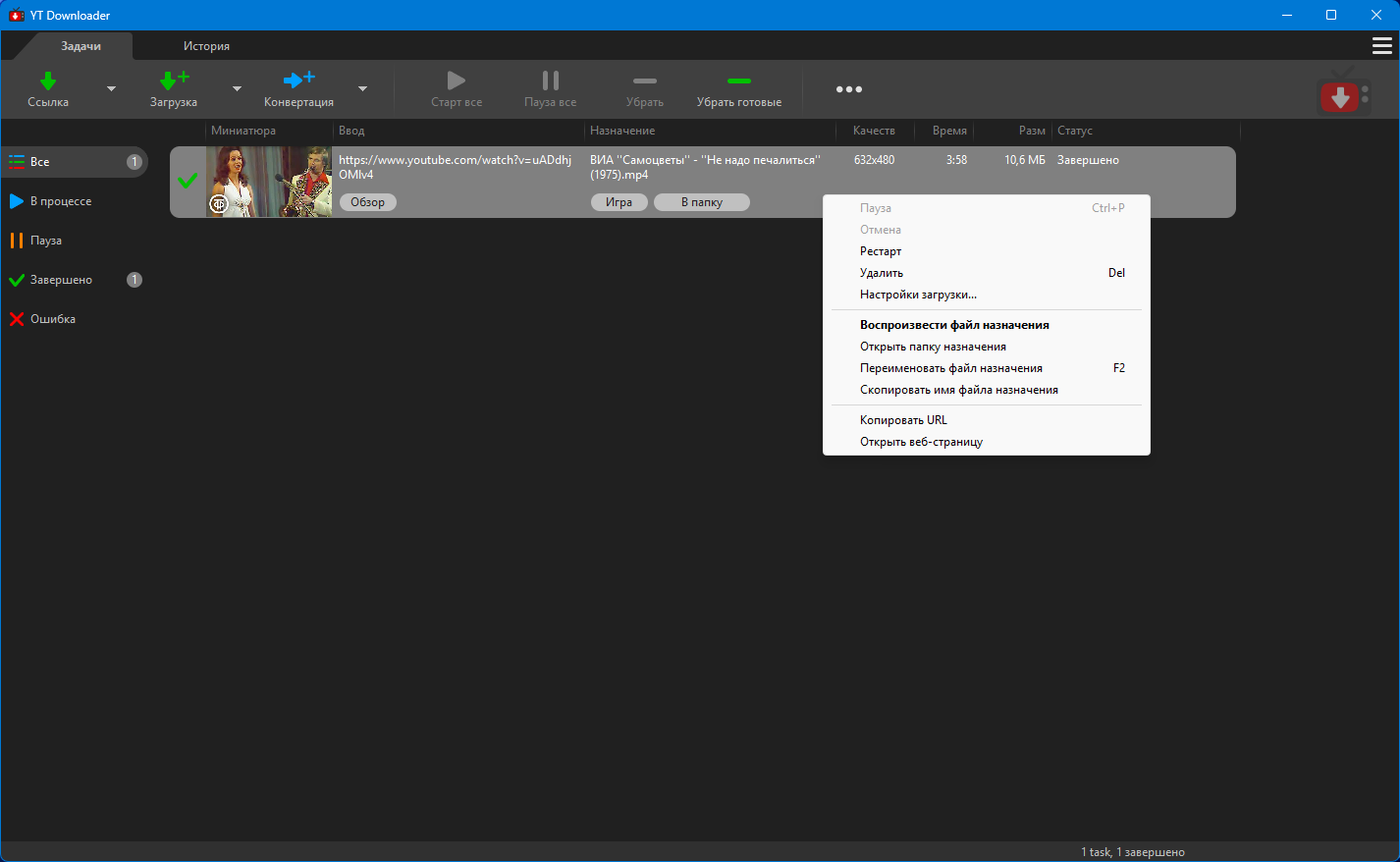Switch to the История tab
The height and width of the screenshot is (862, 1400).
pos(206,46)
